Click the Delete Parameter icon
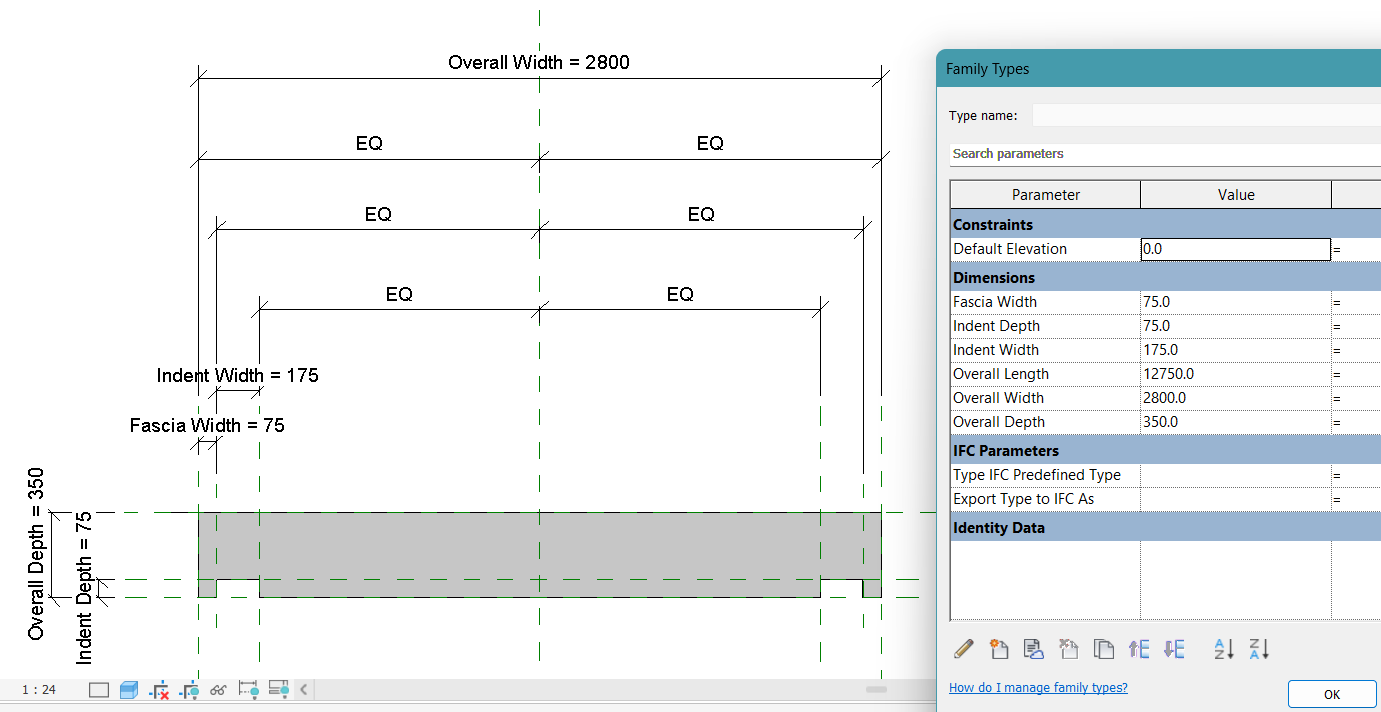This screenshot has height=712, width=1381. point(1069,649)
